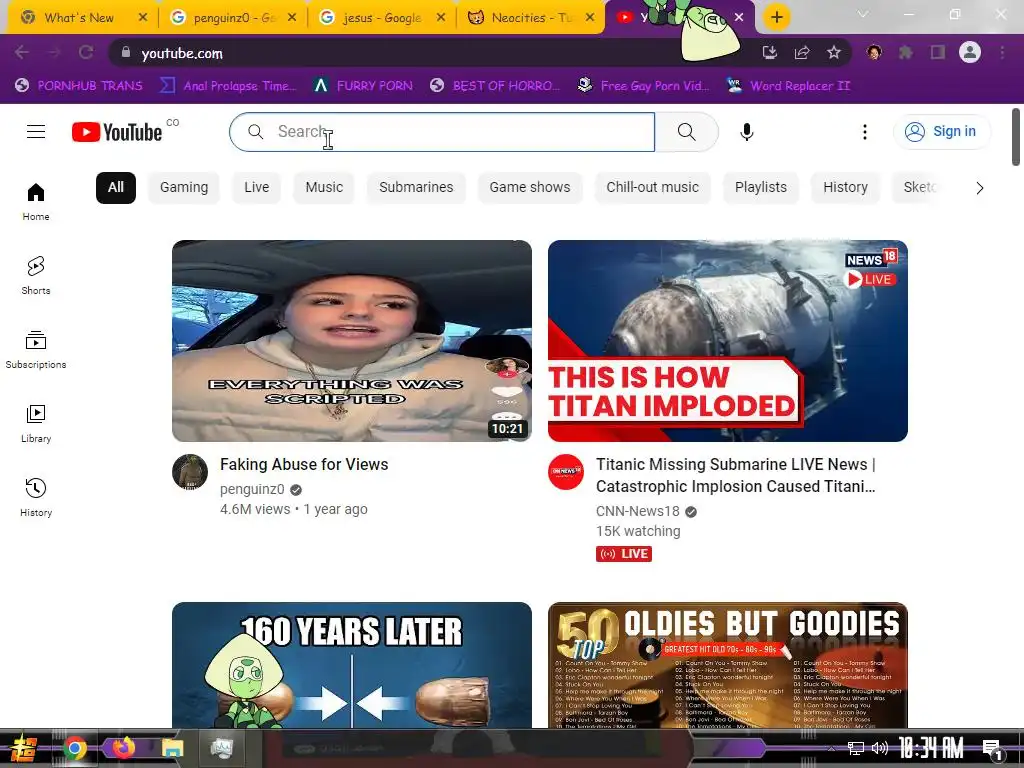Select the Music filter chip
Viewport: 1024px width, 768px height.
[324, 187]
